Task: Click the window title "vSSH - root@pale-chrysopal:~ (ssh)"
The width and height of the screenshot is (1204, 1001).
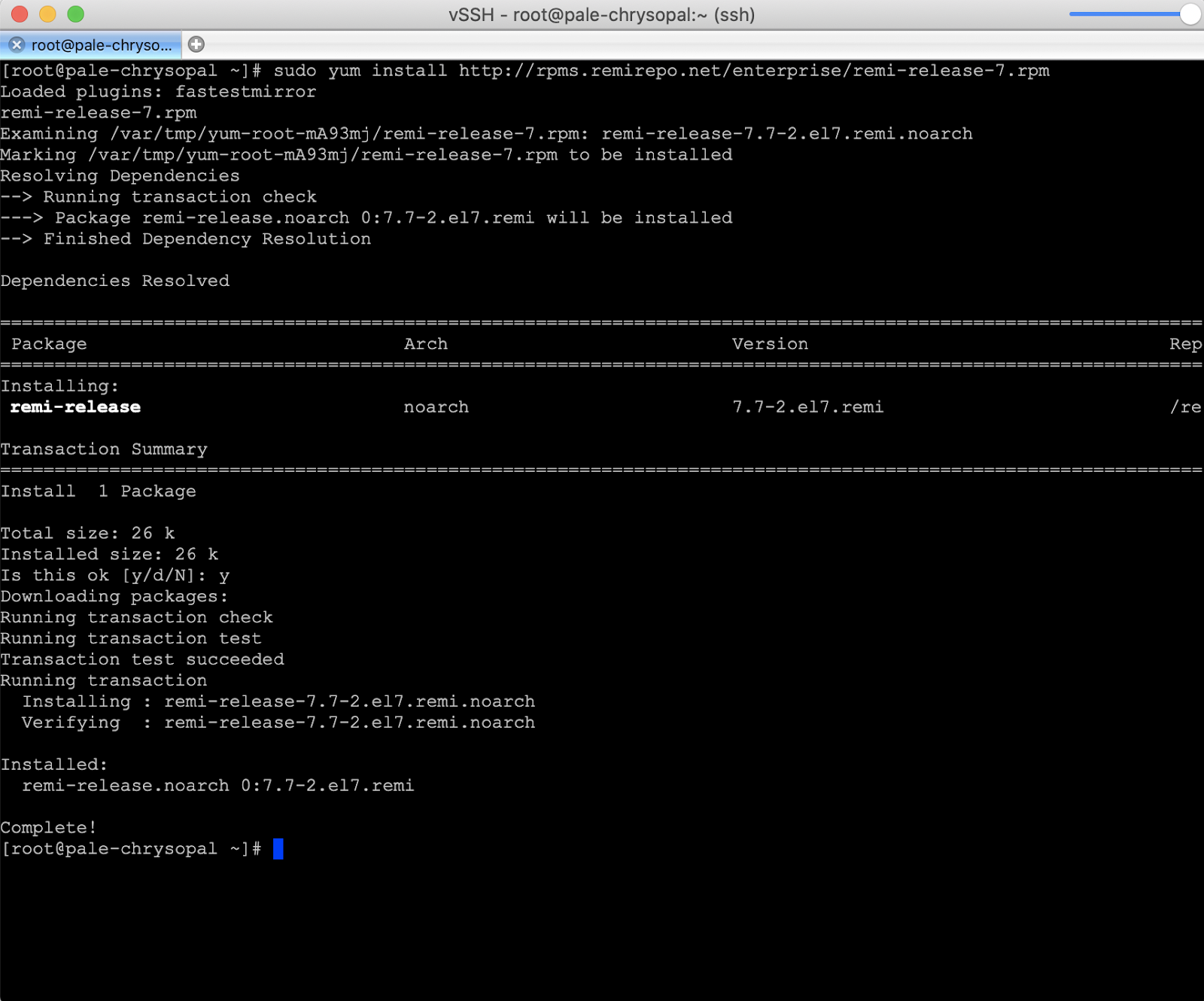Action: tap(602, 14)
